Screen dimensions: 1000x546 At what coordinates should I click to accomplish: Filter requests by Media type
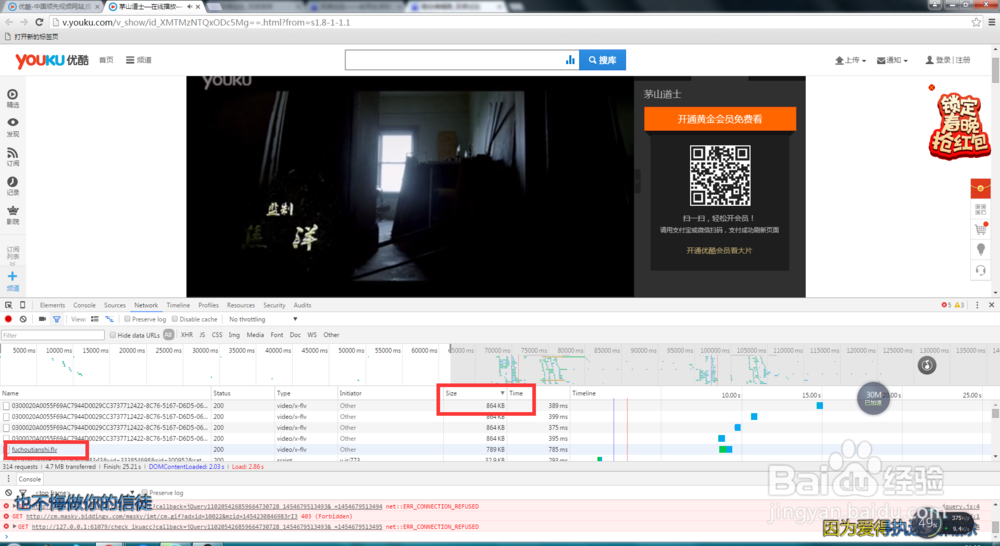(255, 335)
